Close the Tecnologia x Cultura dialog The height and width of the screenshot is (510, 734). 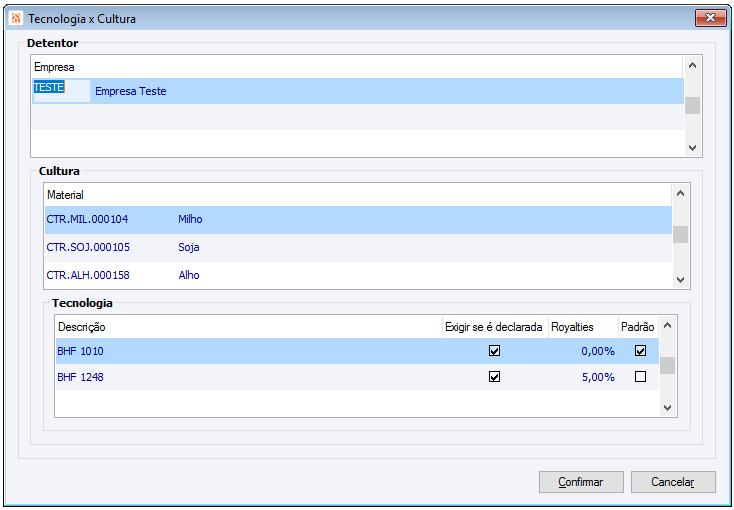[x=710, y=18]
